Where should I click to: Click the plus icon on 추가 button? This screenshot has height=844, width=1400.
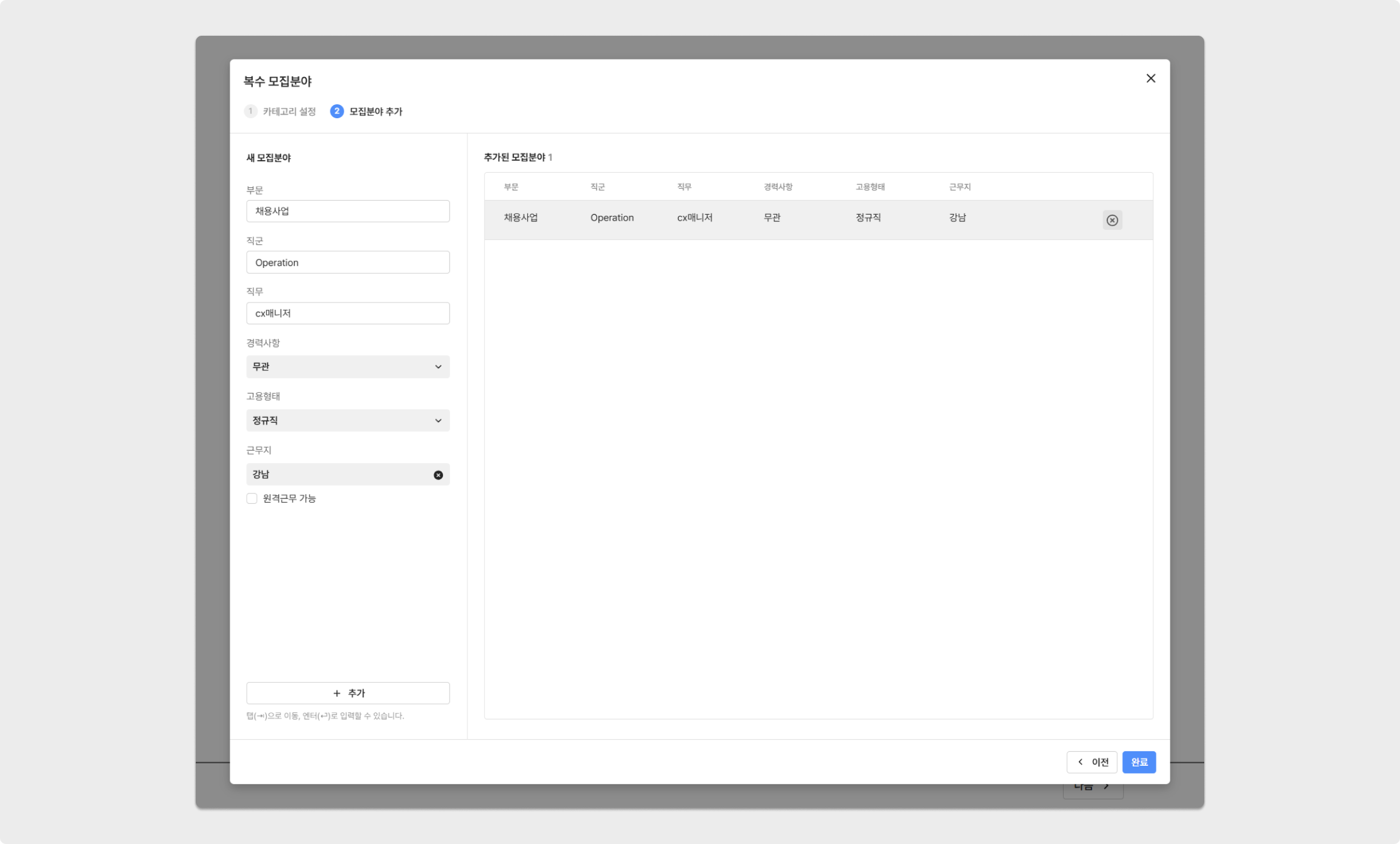tap(337, 693)
